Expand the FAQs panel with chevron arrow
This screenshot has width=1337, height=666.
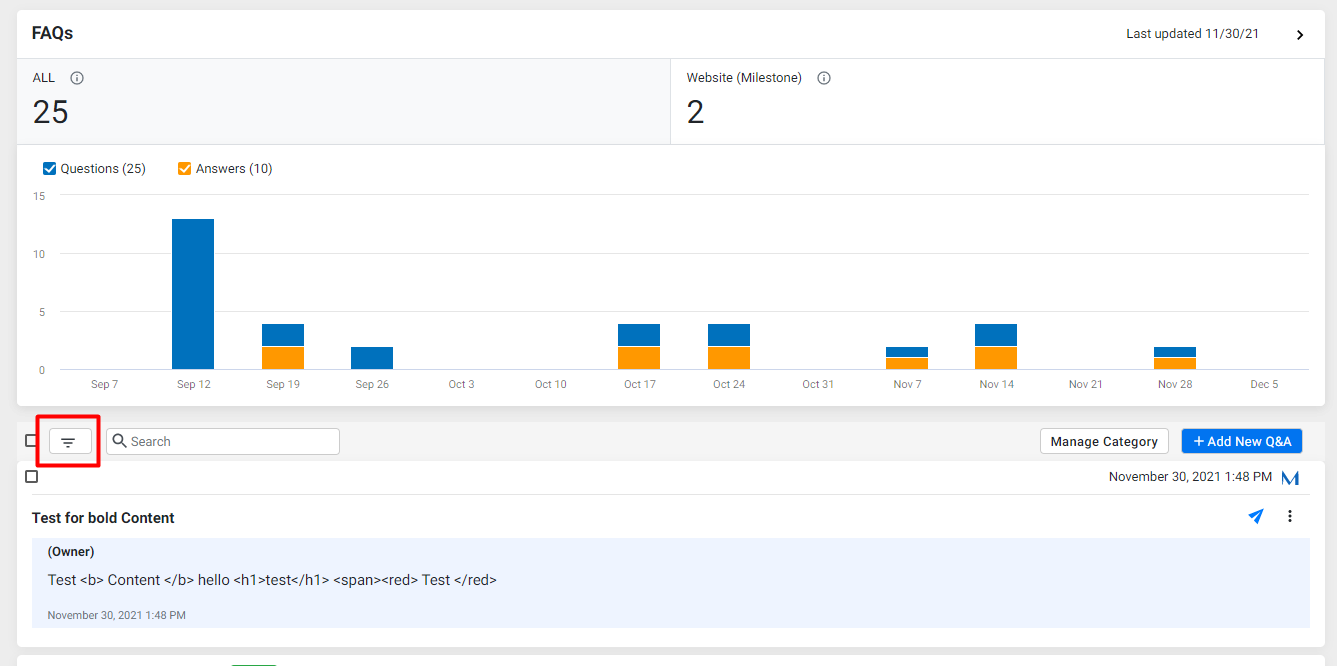click(x=1300, y=35)
